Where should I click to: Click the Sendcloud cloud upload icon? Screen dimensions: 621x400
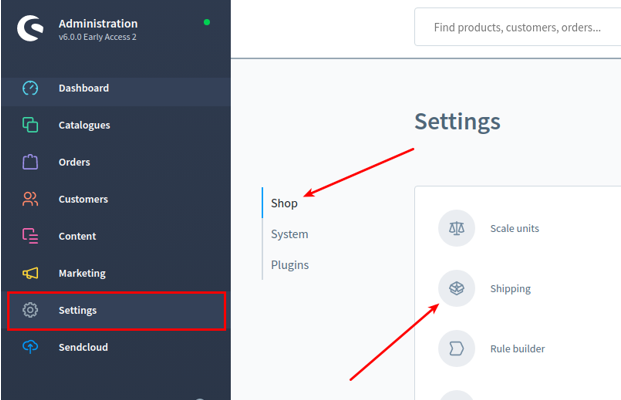coord(30,347)
